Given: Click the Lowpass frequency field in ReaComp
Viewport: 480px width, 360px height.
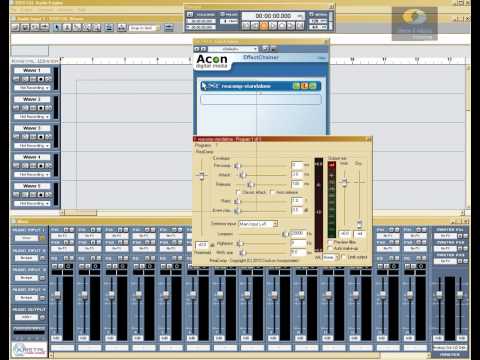Looking at the screenshot, I should pos(298,234).
